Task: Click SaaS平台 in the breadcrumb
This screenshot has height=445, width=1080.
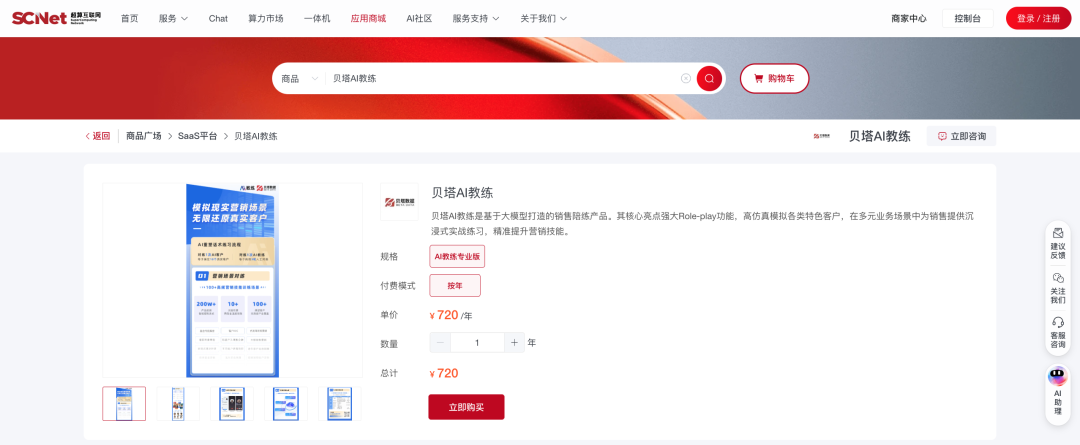Action: pyautogui.click(x=198, y=136)
